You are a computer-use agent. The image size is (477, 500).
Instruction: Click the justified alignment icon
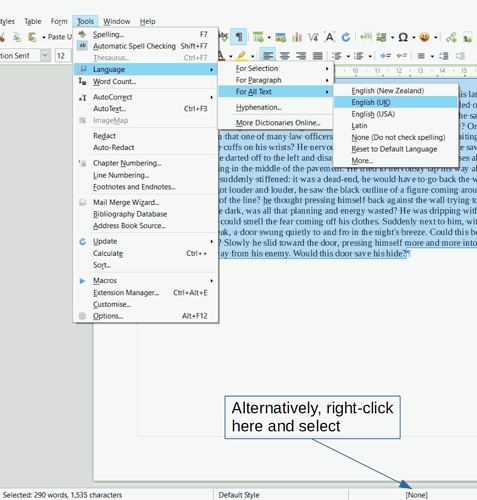click(318, 56)
